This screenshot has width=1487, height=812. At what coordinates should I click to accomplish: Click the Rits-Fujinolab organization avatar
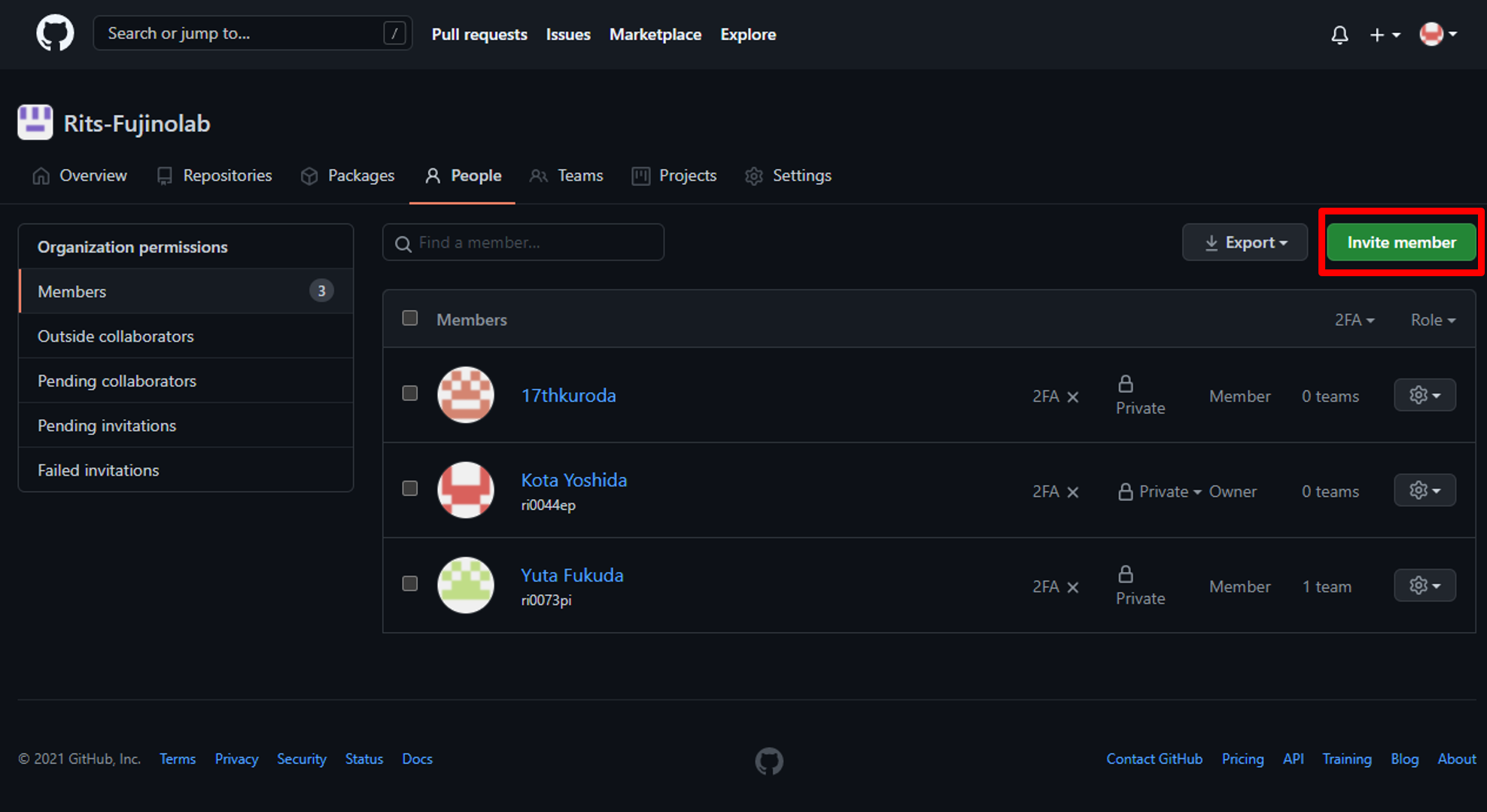pos(35,122)
